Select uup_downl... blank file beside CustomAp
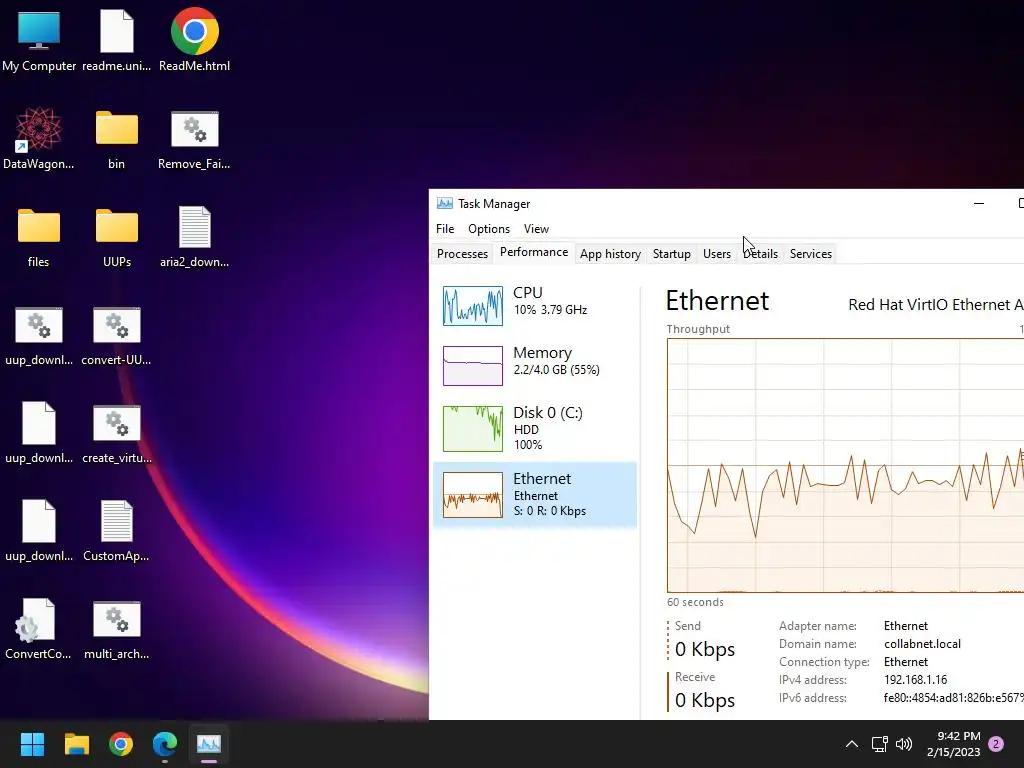Image resolution: width=1024 pixels, height=768 pixels. tap(39, 531)
